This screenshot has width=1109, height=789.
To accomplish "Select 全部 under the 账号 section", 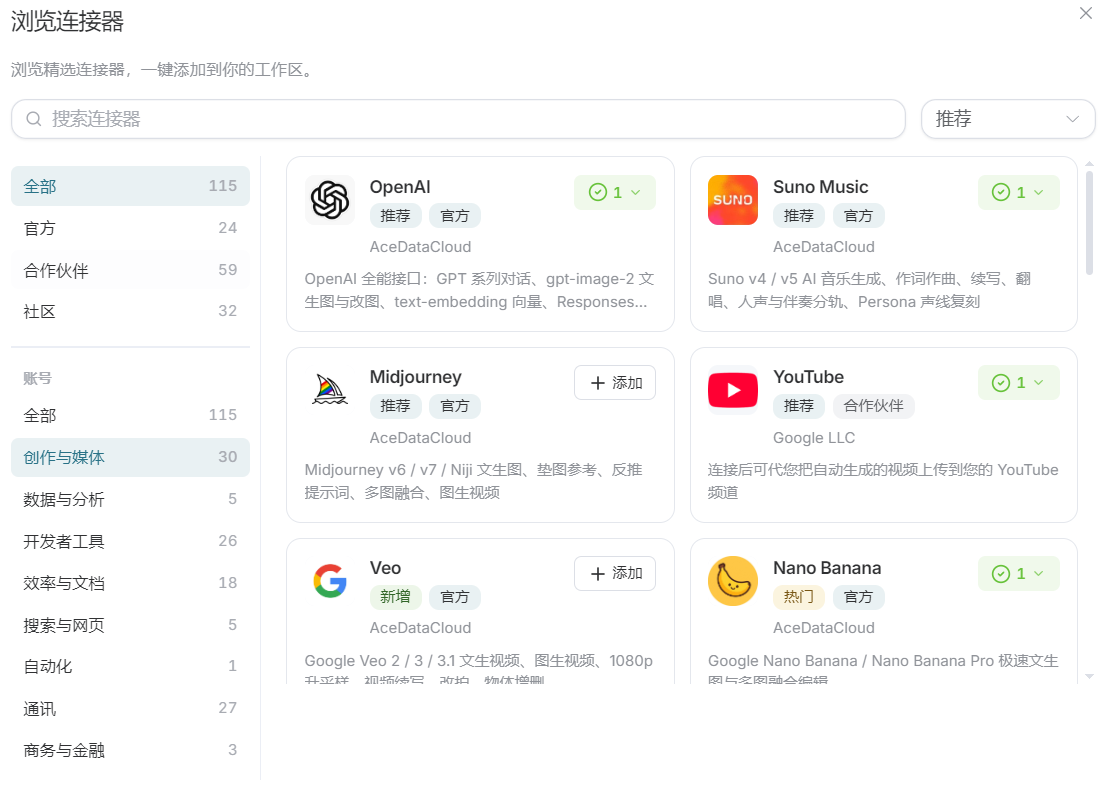I will [x=130, y=415].
